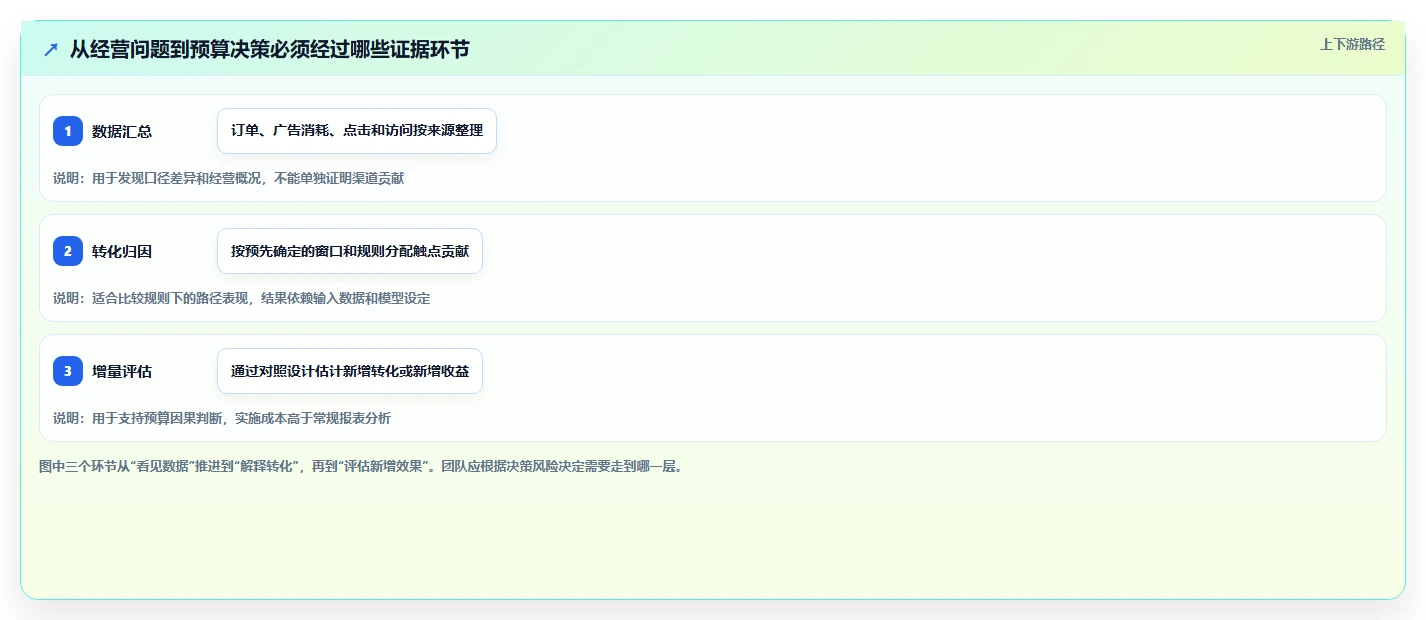Click the summary paragraph starting 图中三个环节
This screenshot has width=1426, height=620.
(360, 466)
